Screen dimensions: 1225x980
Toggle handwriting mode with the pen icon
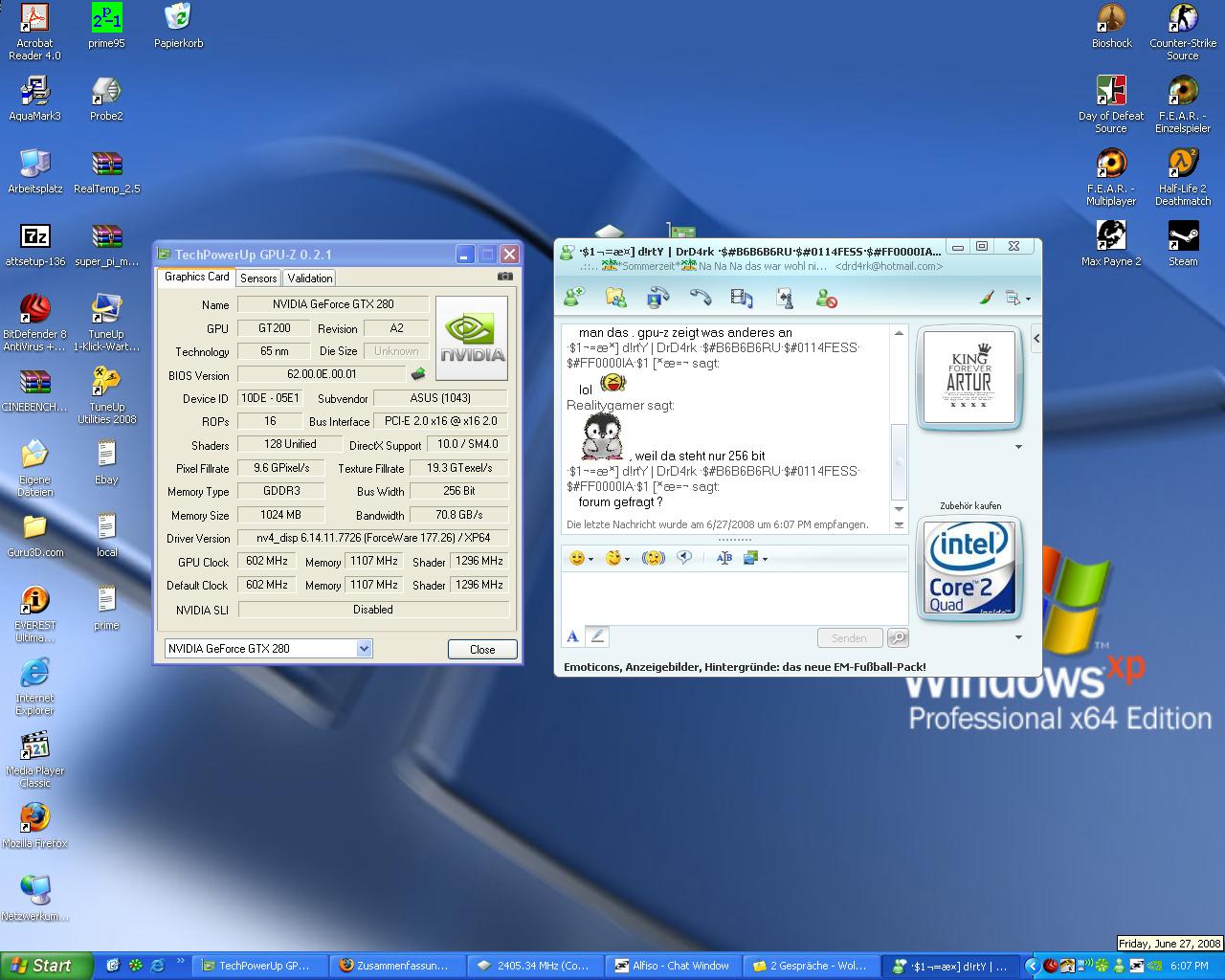[596, 636]
